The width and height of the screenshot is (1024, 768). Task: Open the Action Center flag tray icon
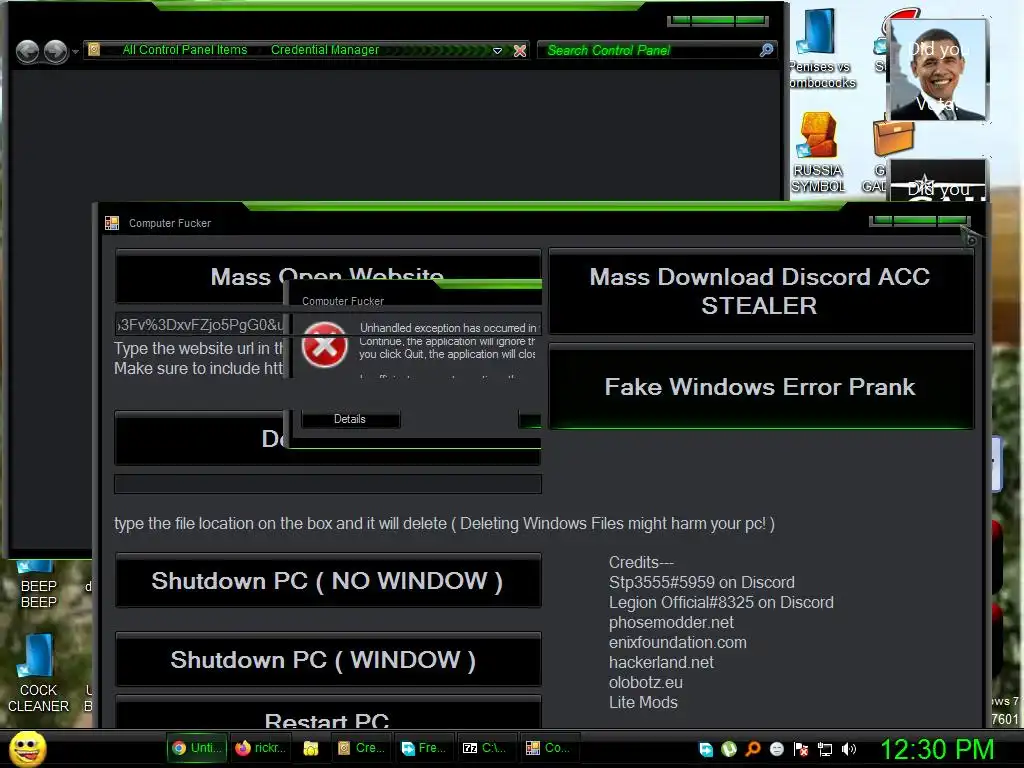coord(801,749)
